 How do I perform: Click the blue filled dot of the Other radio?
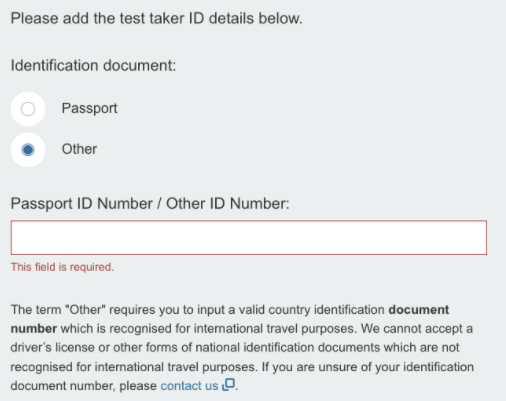click(28, 150)
